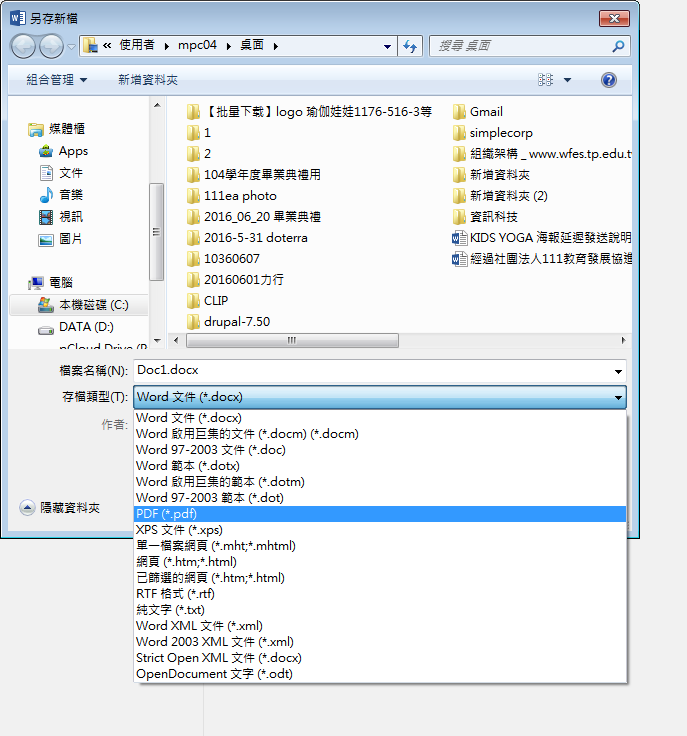Select the Gmail folder
Viewport: 687px width, 736px height.
point(478,112)
